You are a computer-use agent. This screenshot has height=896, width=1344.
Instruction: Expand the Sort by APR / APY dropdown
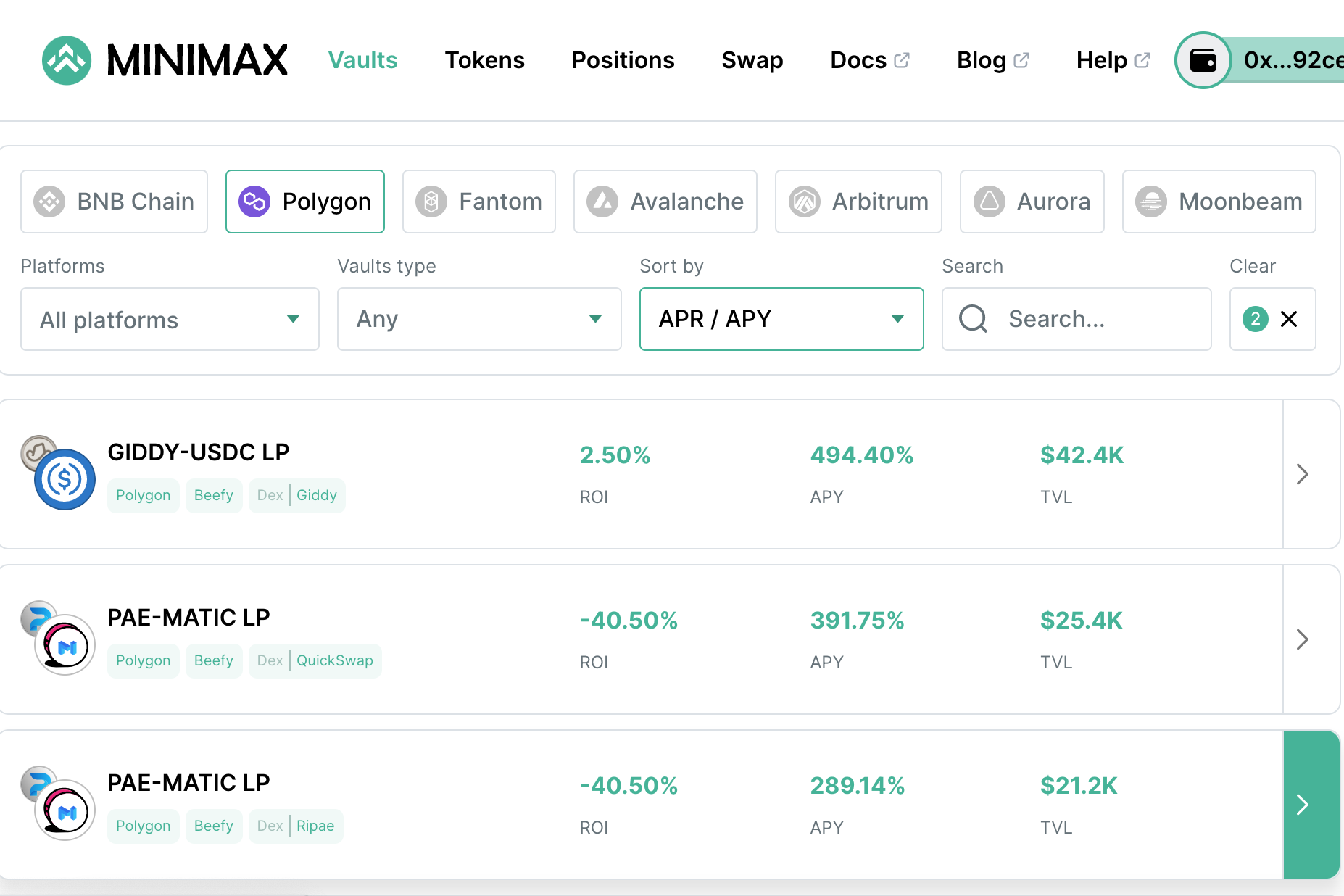781,319
